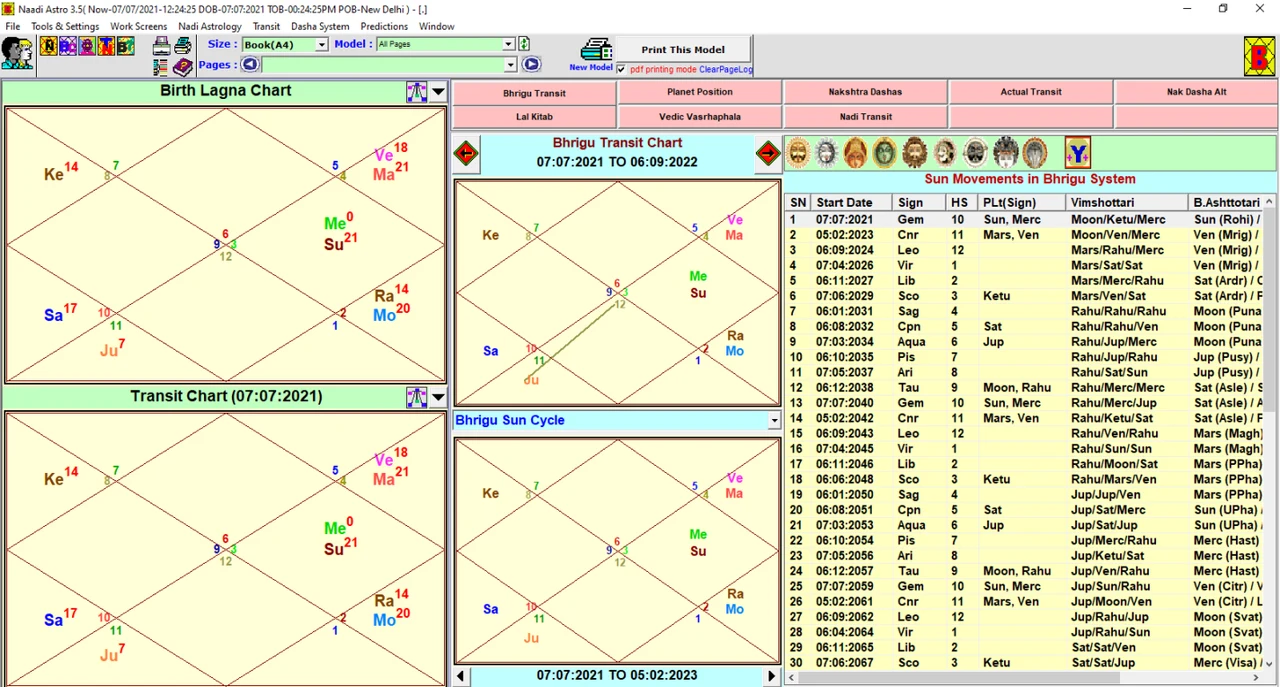The height and width of the screenshot is (687, 1280).
Task: Click the Lal Kitab button
Action: [534, 117]
